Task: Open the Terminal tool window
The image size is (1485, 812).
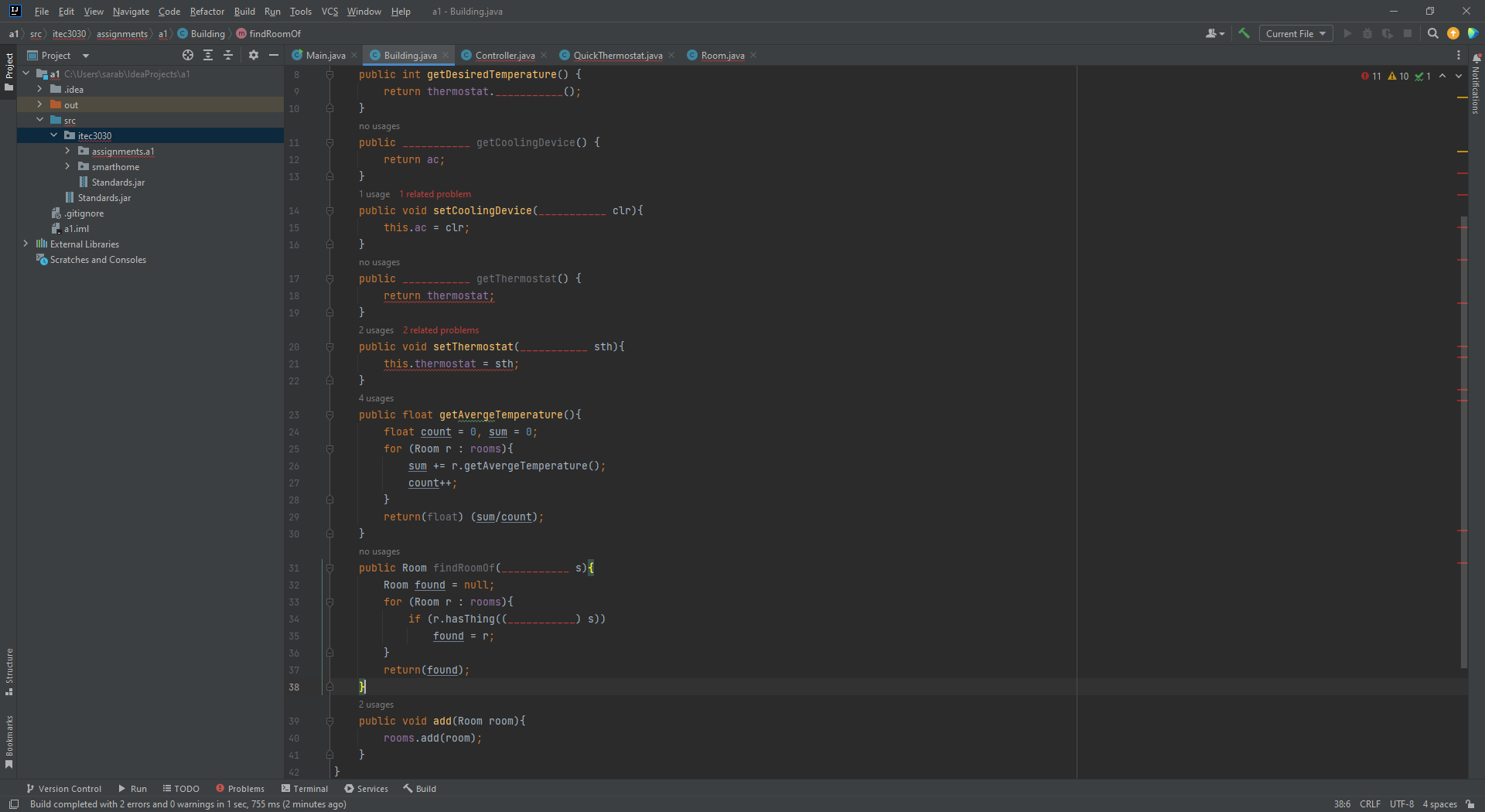Action: [x=305, y=789]
